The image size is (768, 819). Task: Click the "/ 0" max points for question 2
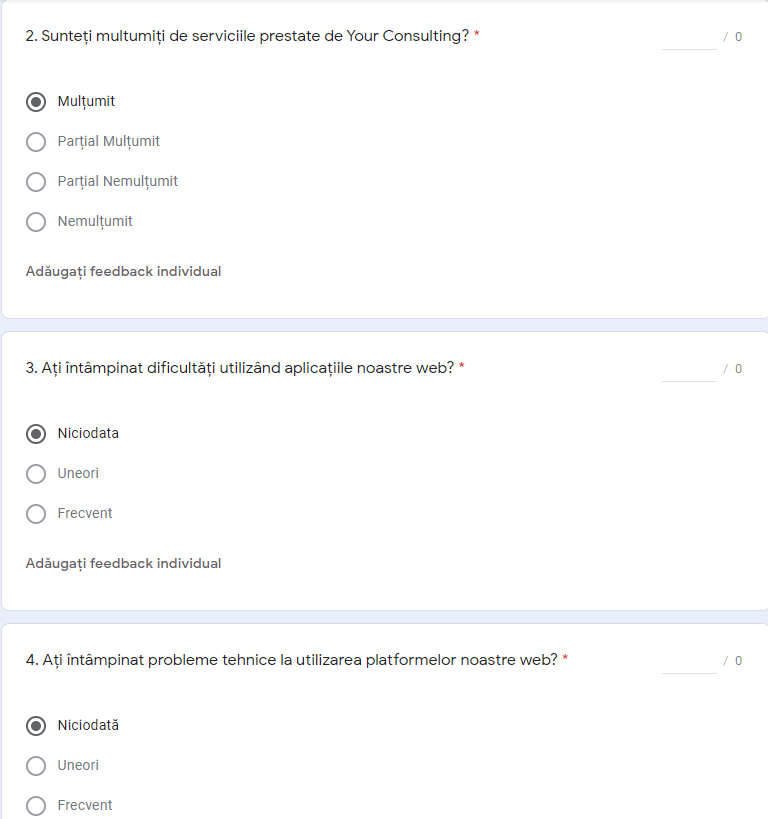[x=733, y=37]
